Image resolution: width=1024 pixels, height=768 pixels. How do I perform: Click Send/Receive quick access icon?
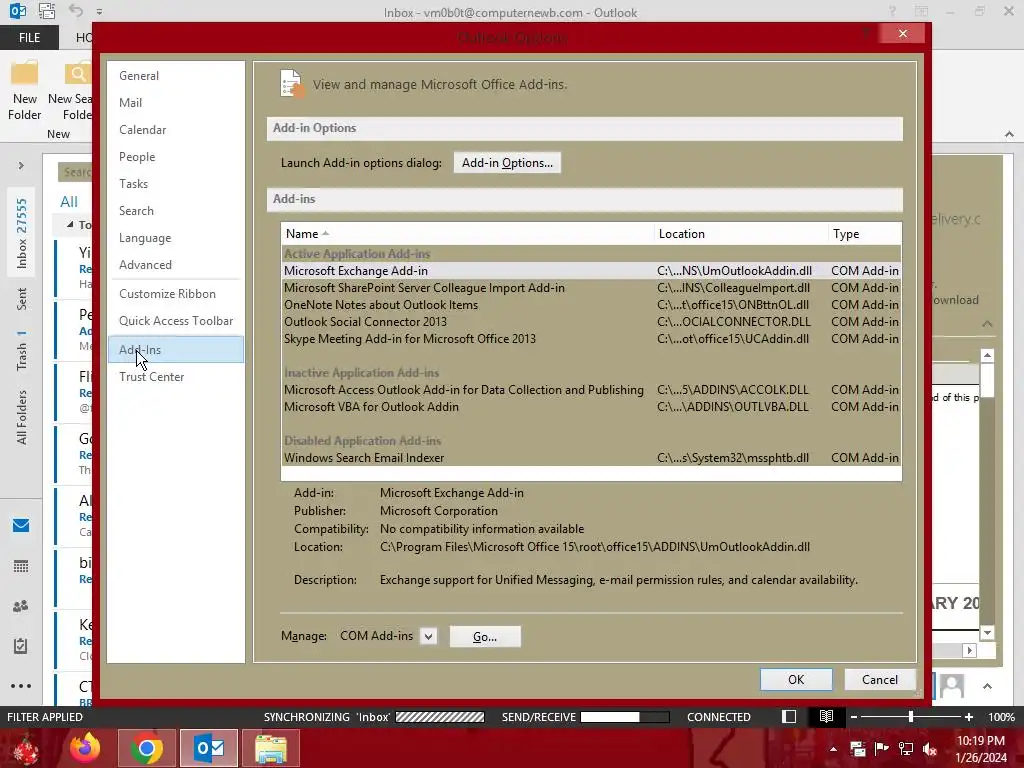pos(47,11)
